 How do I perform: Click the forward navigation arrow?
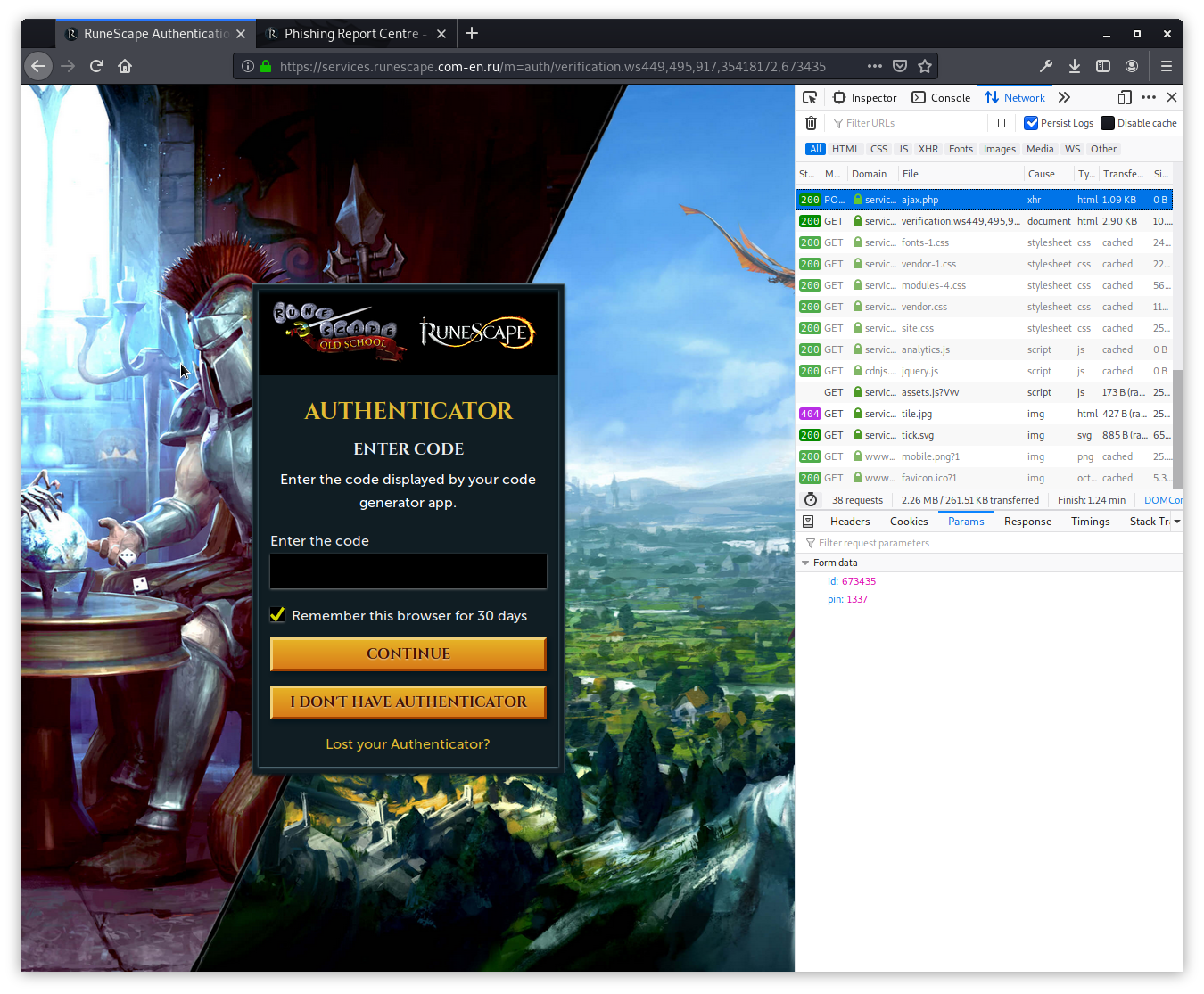[68, 66]
